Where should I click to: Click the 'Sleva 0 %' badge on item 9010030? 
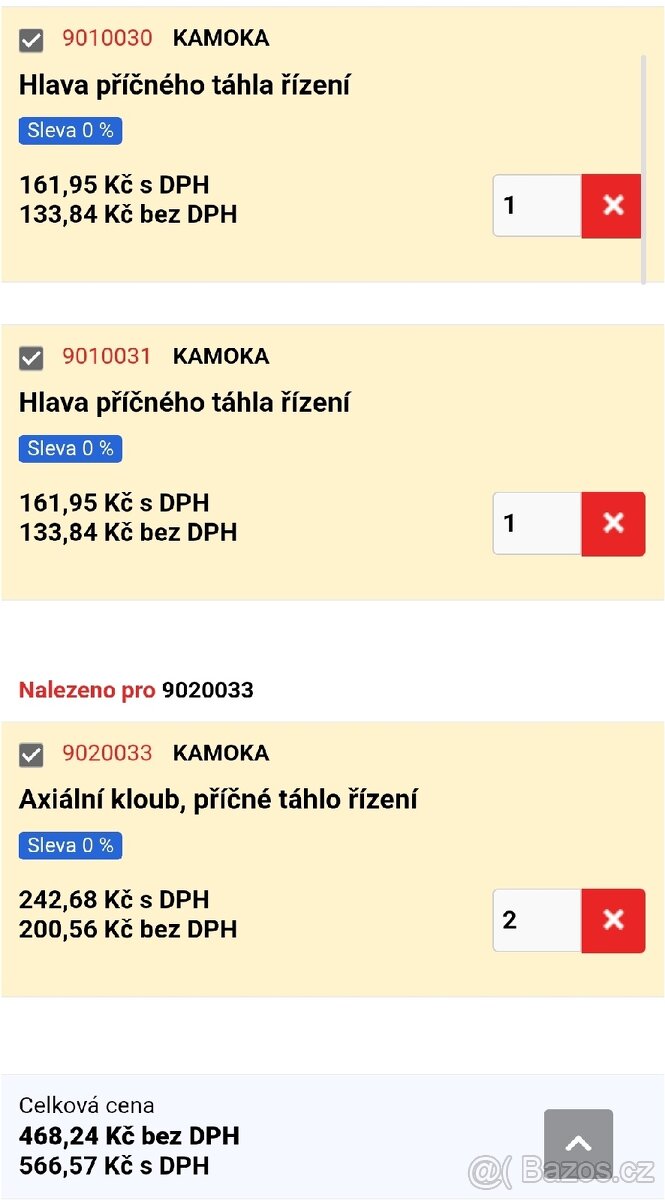[x=70, y=130]
